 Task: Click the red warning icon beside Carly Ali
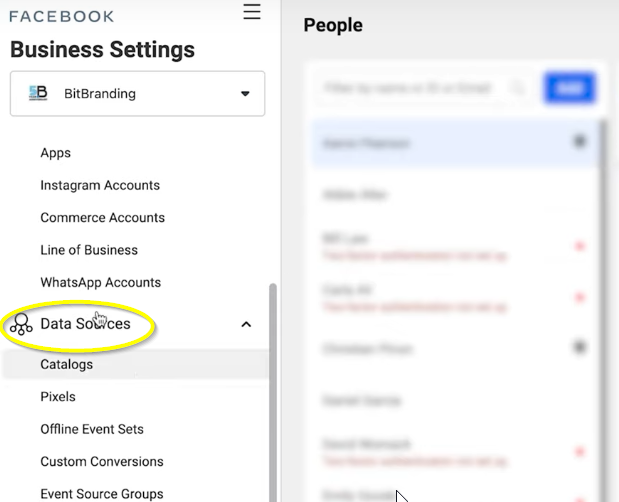580,297
